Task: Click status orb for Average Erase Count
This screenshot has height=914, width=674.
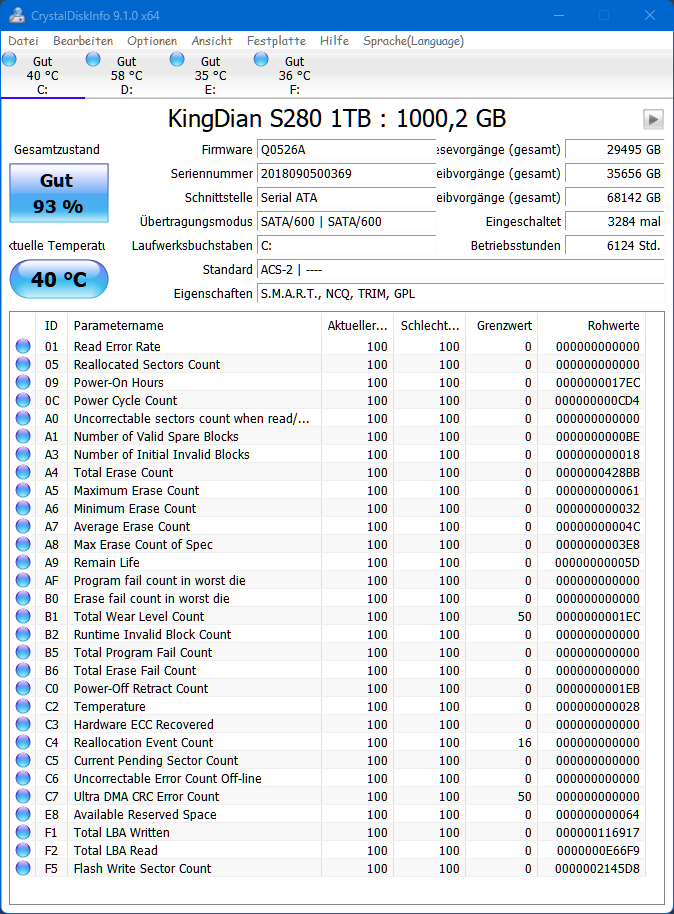Action: pyautogui.click(x=23, y=526)
